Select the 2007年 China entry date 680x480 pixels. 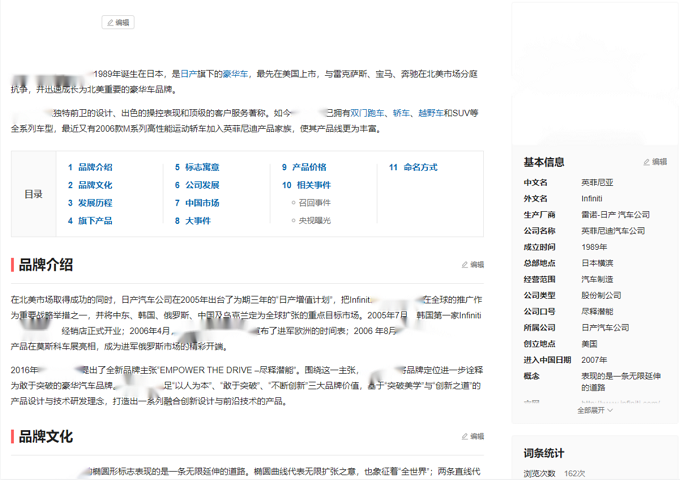pos(594,360)
